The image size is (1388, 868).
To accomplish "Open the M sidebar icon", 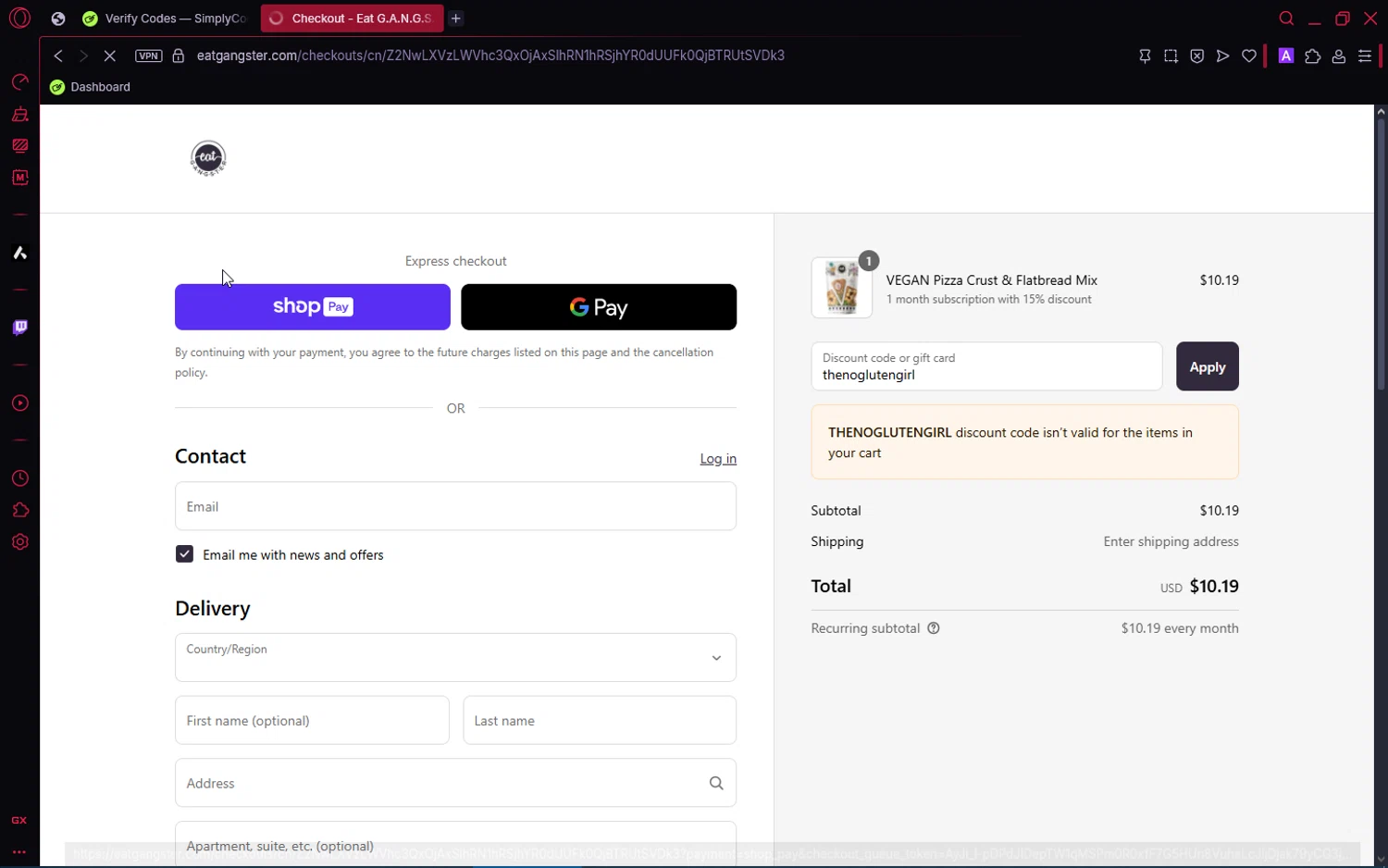I will [x=19, y=177].
